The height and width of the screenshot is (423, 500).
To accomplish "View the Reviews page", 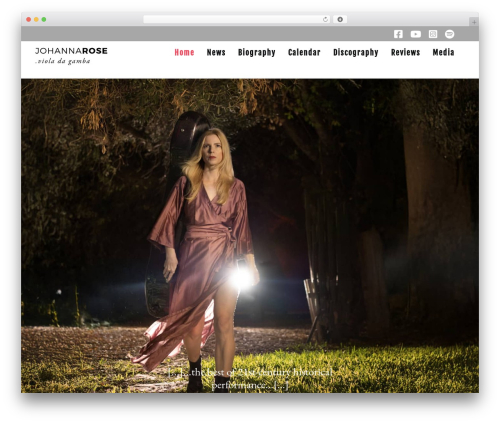I will (405, 52).
